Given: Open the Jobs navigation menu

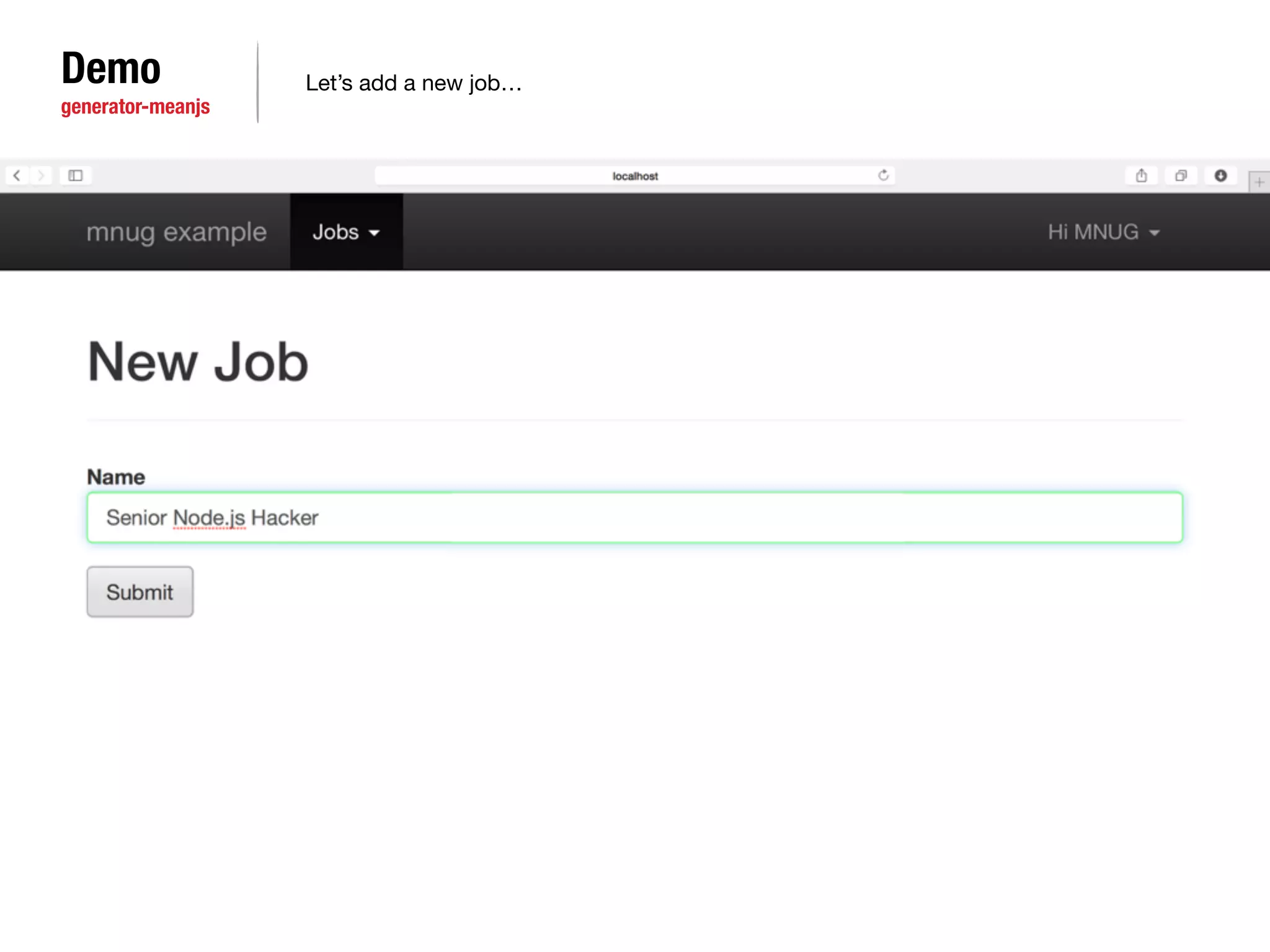Looking at the screenshot, I should click(336, 232).
